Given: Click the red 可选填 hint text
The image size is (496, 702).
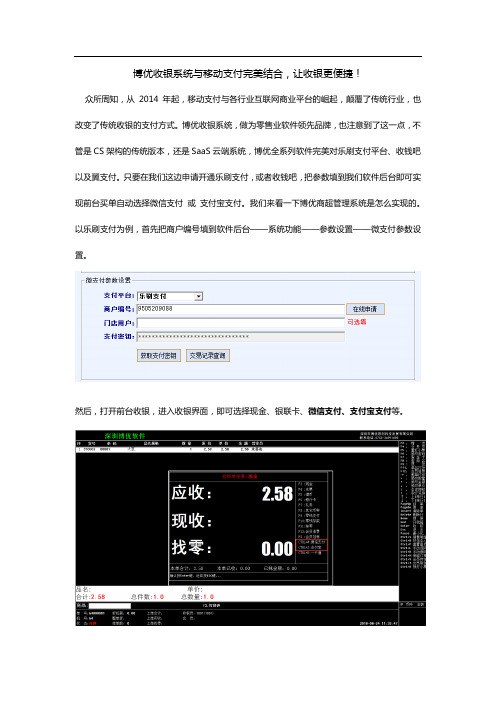Looking at the screenshot, I should click(357, 322).
